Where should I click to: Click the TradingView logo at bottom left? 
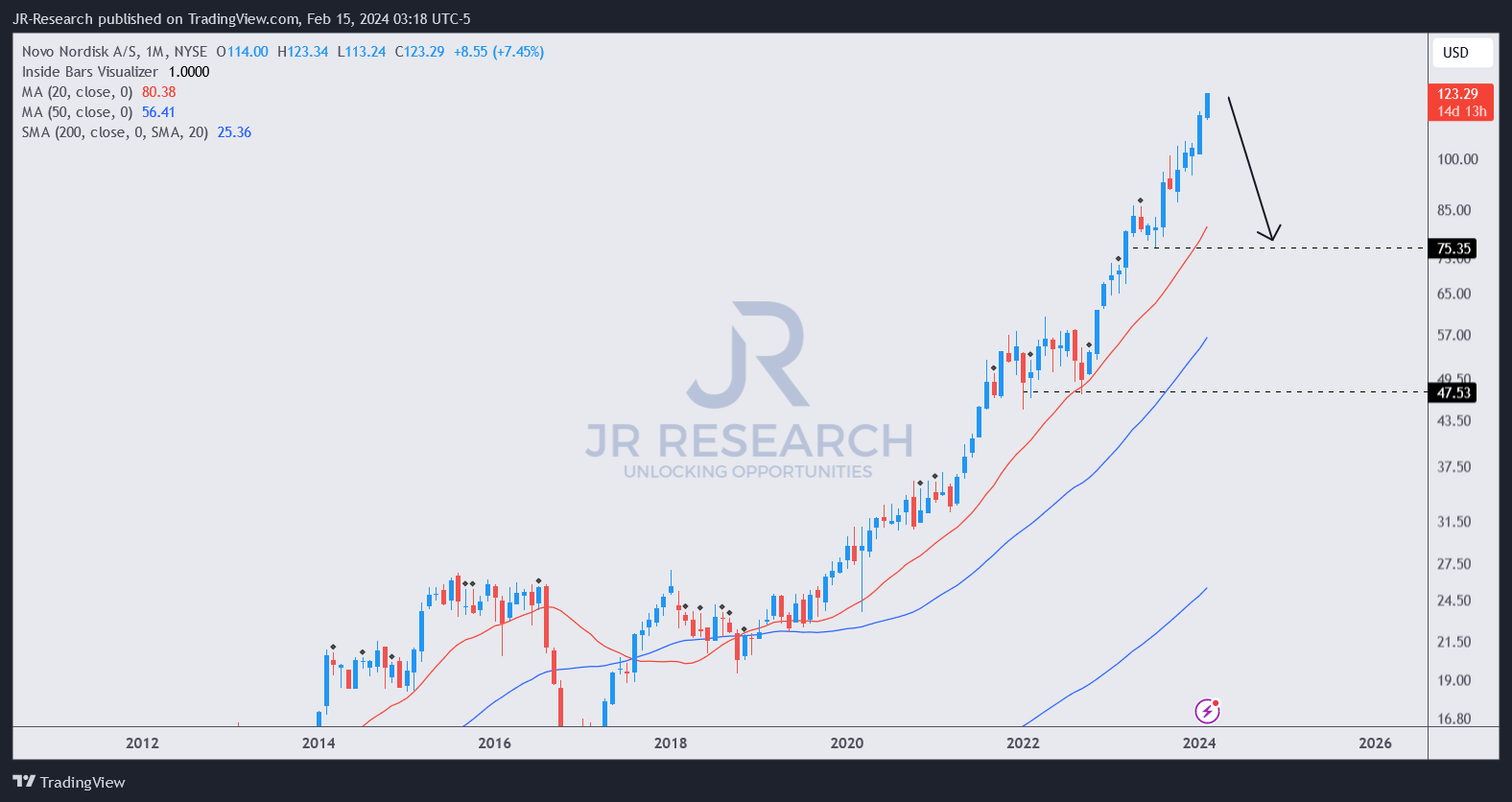[69, 782]
